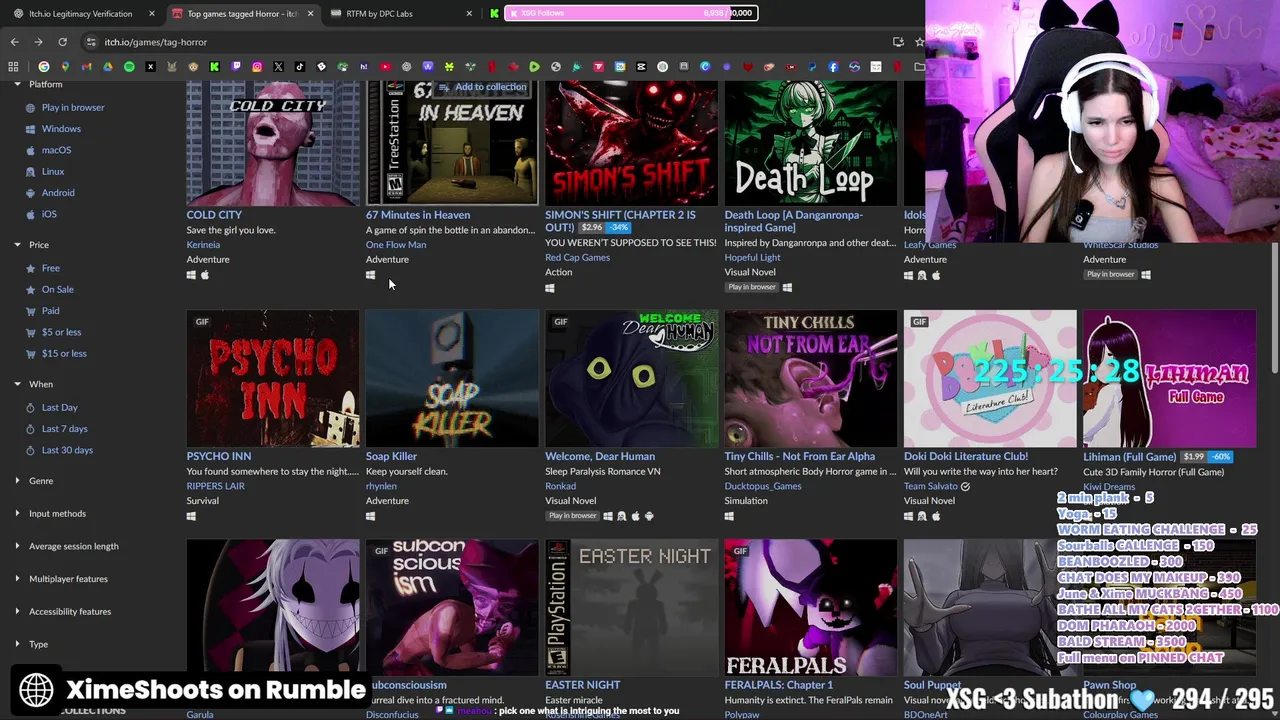The image size is (1280, 720).
Task: Click the Psycho Inn thumbnail
Action: (273, 379)
